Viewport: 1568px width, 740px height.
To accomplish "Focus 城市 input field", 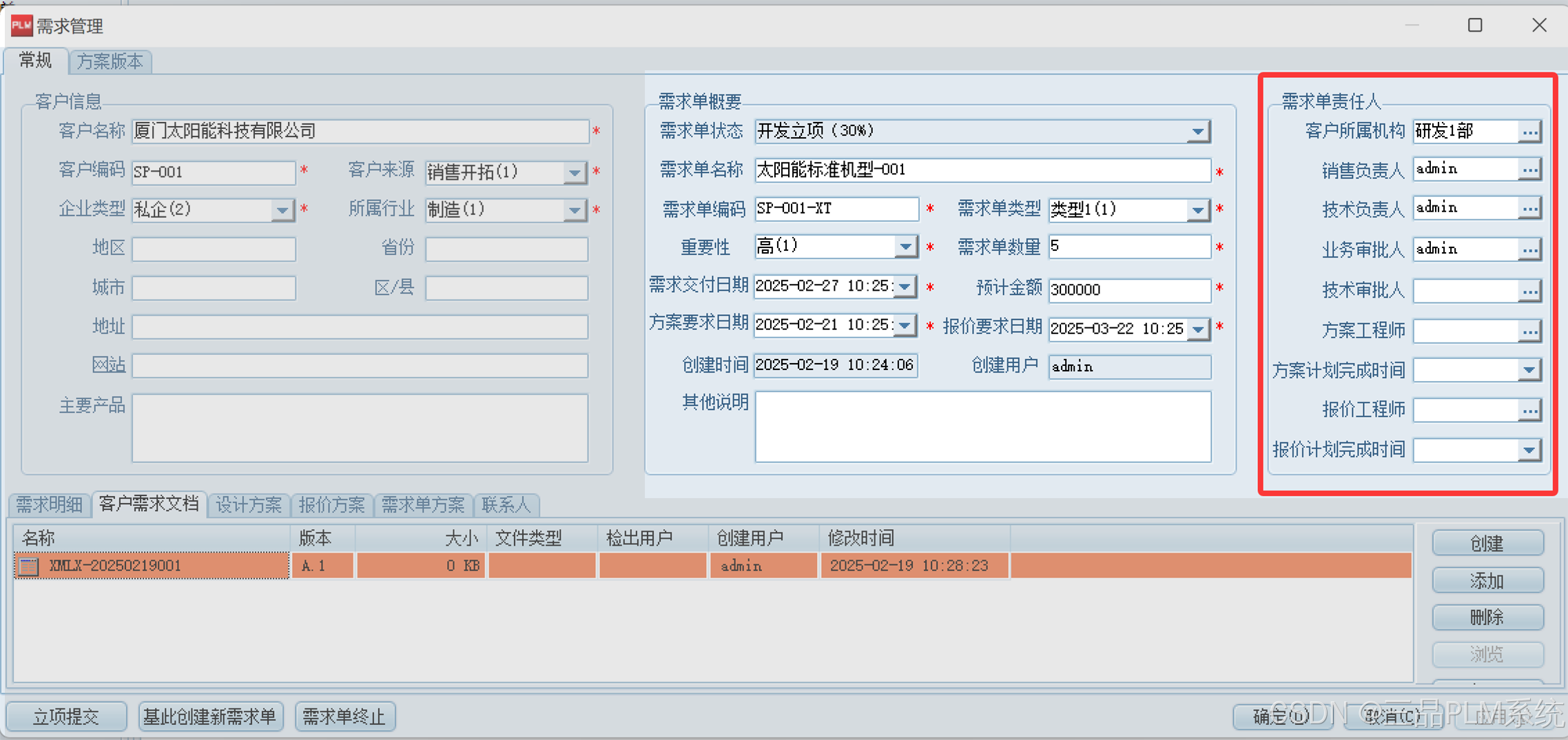I will (x=214, y=288).
